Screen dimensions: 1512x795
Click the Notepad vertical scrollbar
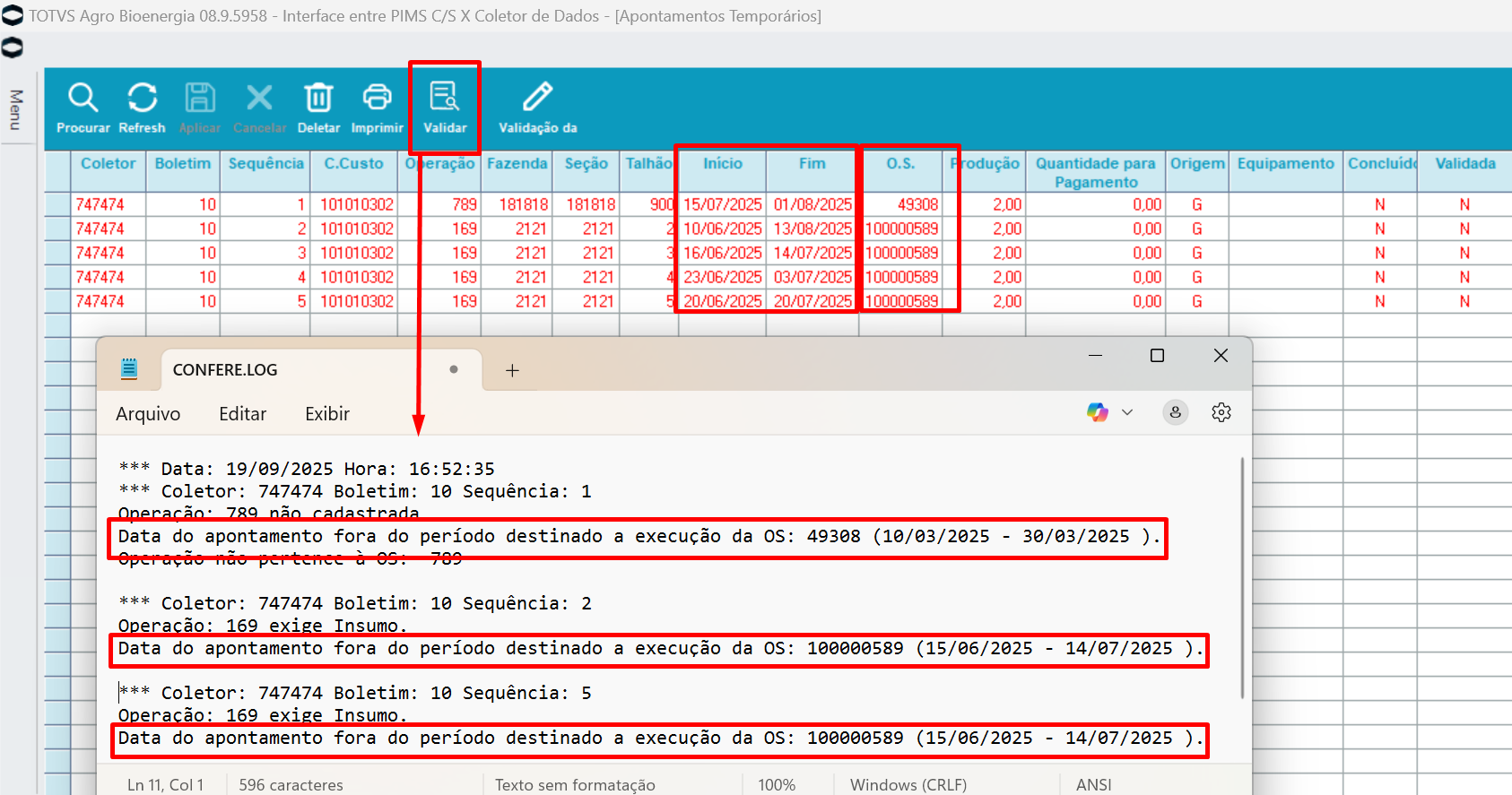click(x=1242, y=578)
